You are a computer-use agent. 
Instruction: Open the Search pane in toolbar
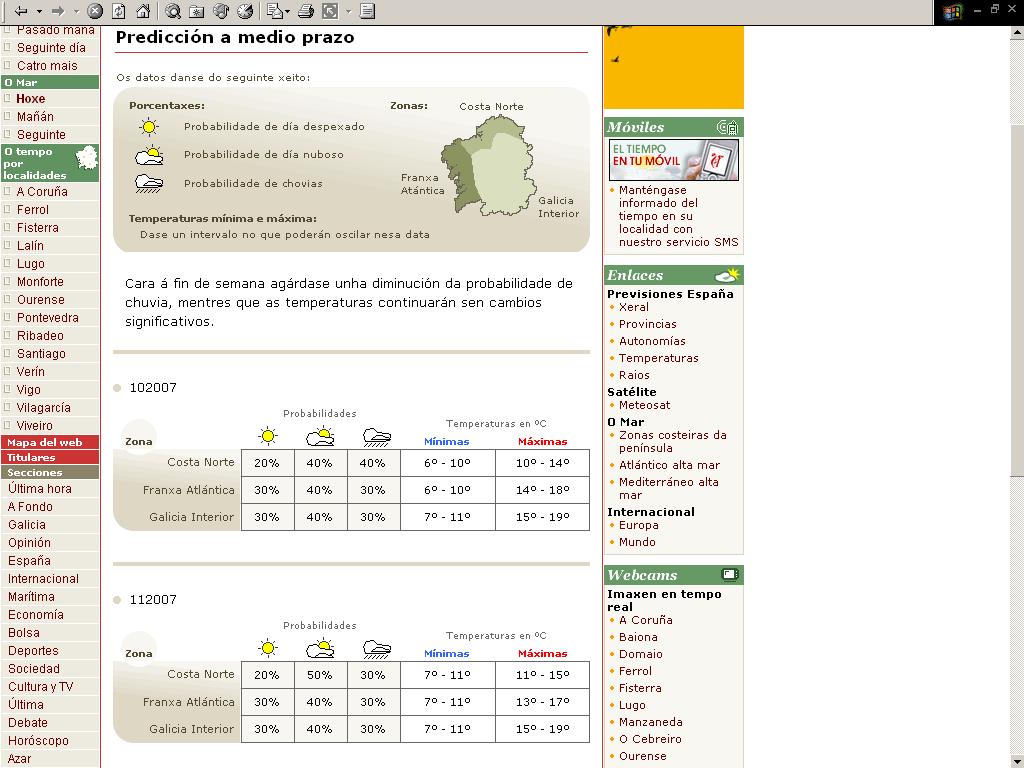(x=173, y=11)
